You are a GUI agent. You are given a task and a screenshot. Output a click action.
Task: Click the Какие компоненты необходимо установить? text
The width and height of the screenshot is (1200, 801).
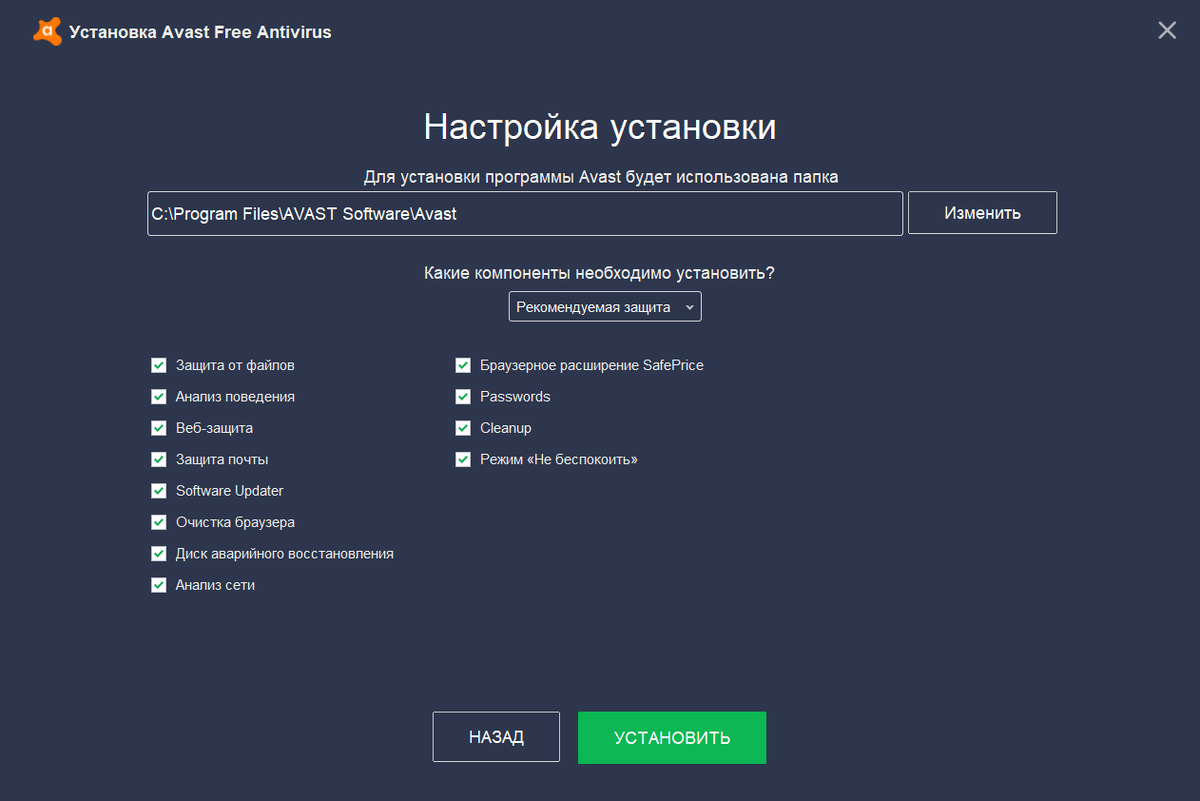click(600, 272)
